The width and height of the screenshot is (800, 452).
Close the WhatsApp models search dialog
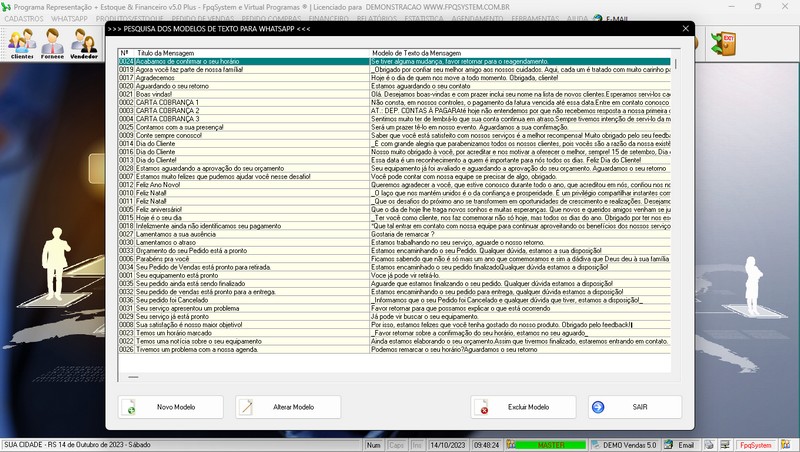point(686,29)
